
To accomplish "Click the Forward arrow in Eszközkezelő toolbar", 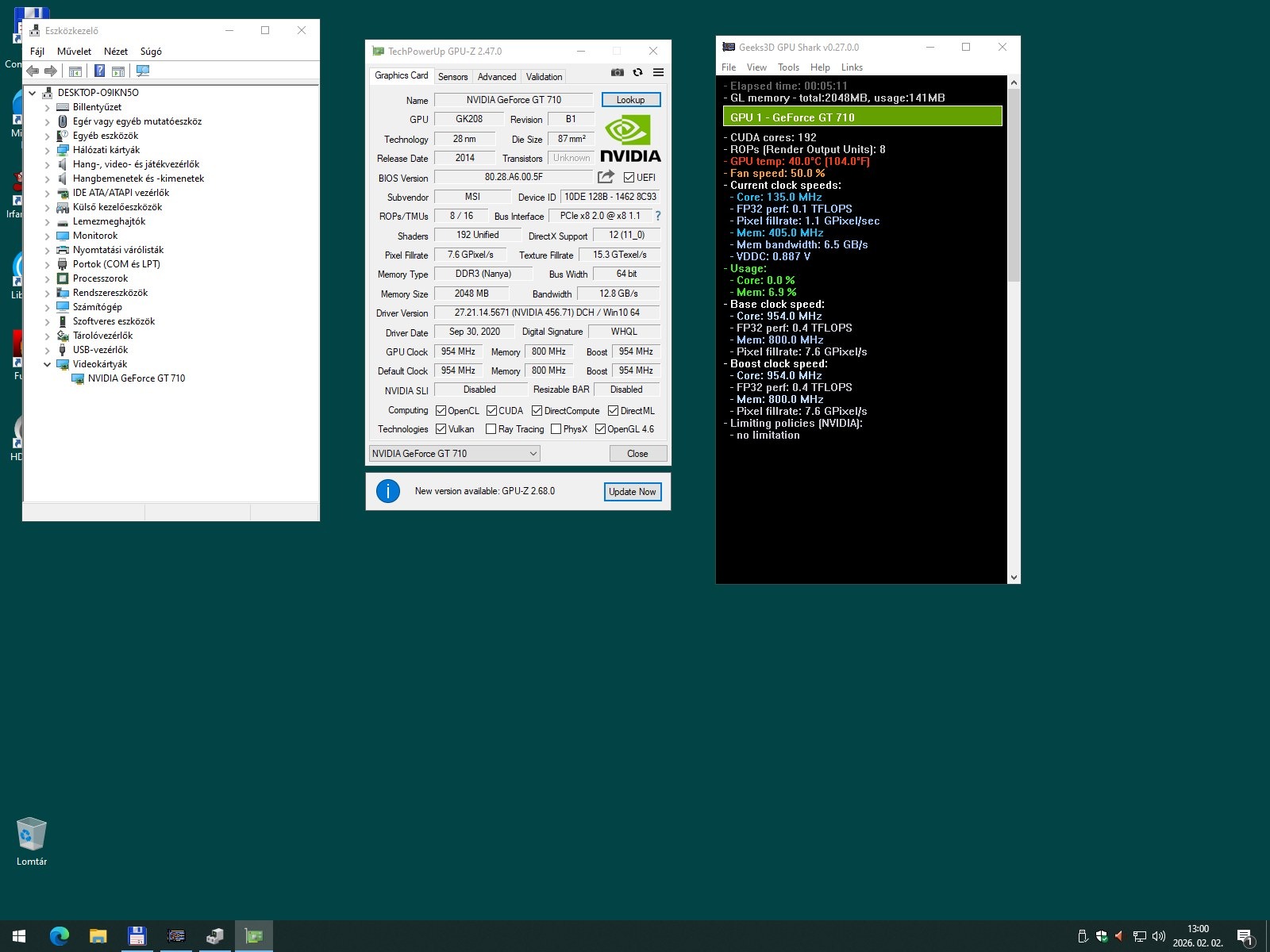I will pyautogui.click(x=51, y=71).
